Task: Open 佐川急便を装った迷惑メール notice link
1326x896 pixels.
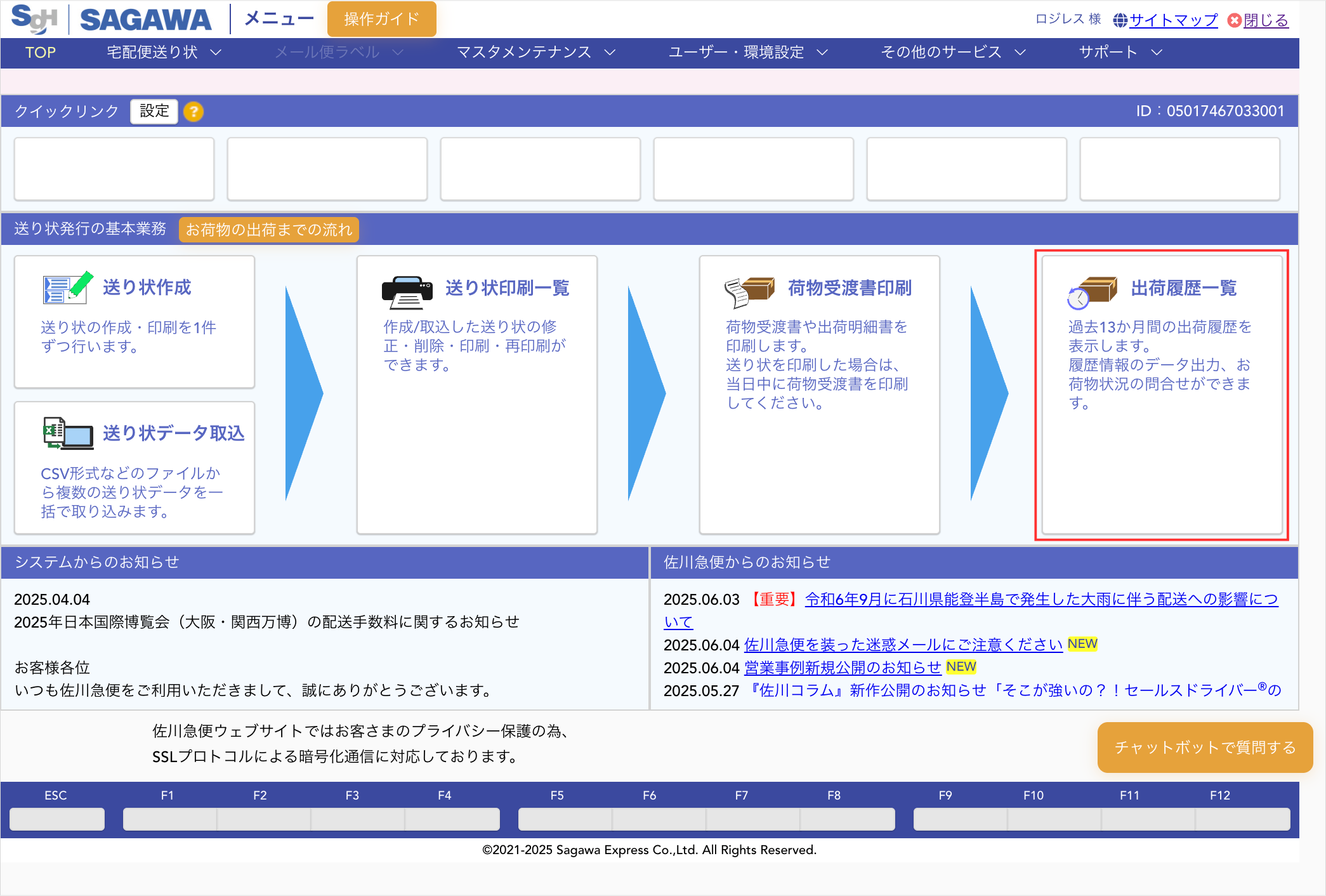Action: tap(903, 645)
